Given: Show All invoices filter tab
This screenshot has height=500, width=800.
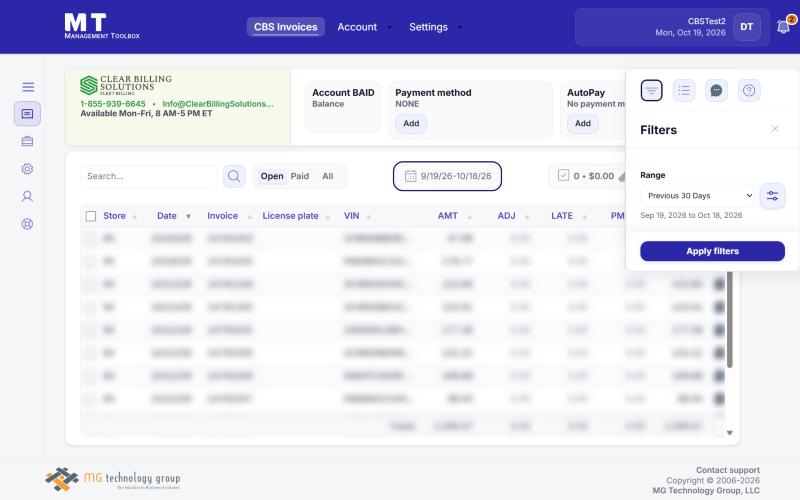Looking at the screenshot, I should [328, 176].
